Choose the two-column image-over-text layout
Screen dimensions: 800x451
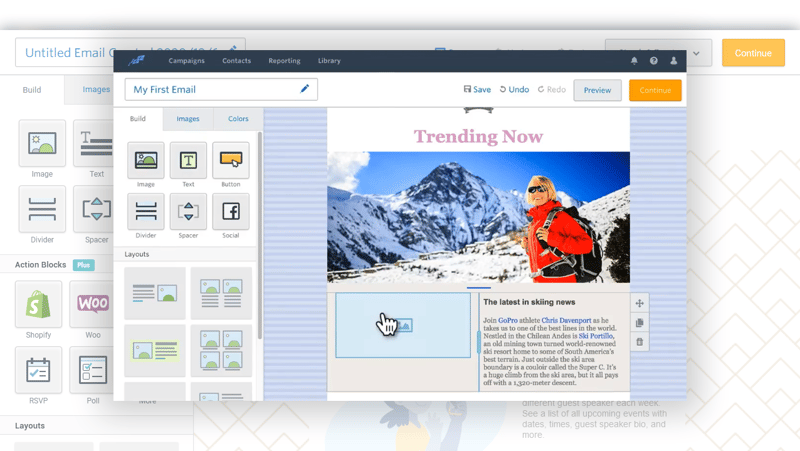point(221,293)
